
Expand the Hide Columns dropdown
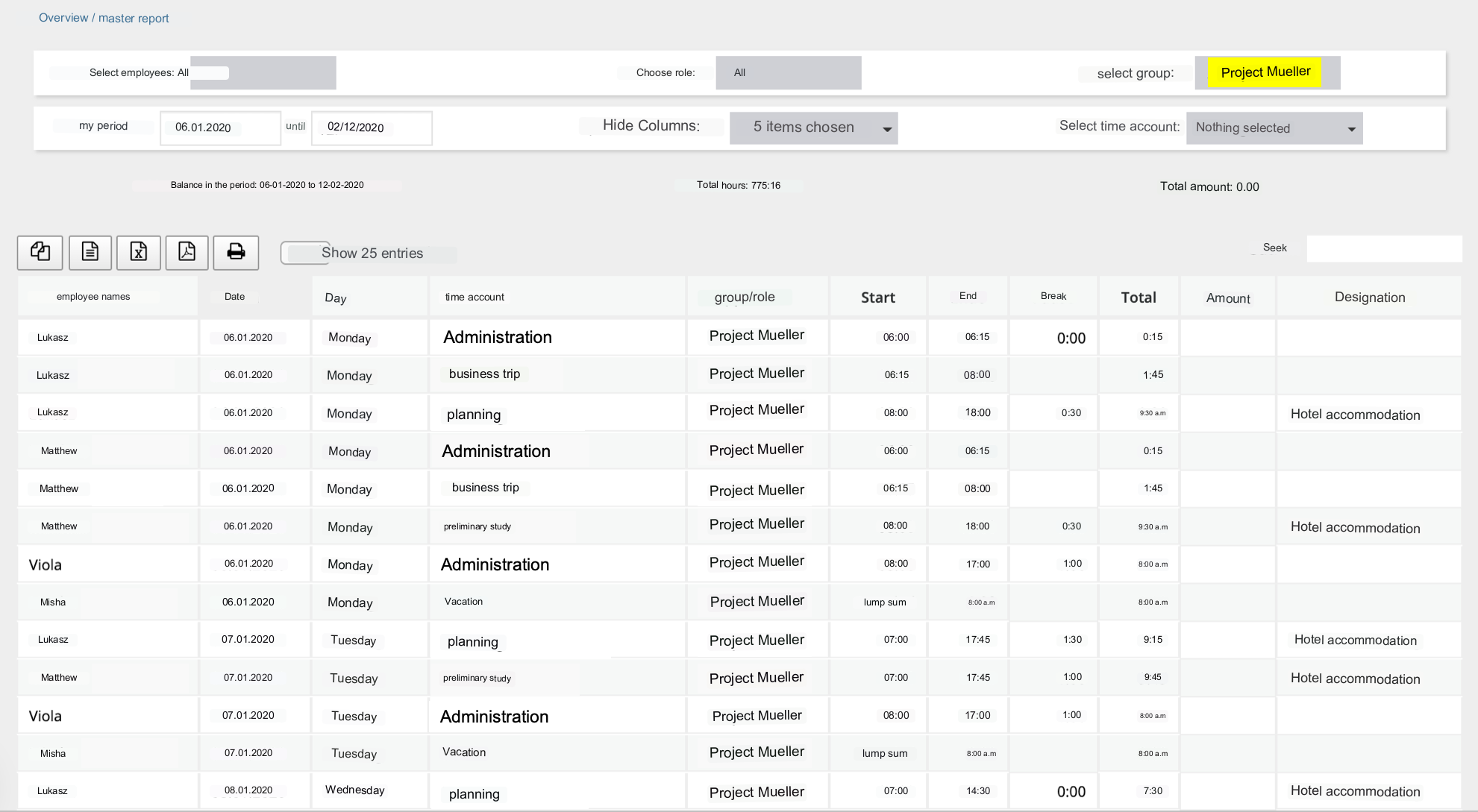point(814,128)
